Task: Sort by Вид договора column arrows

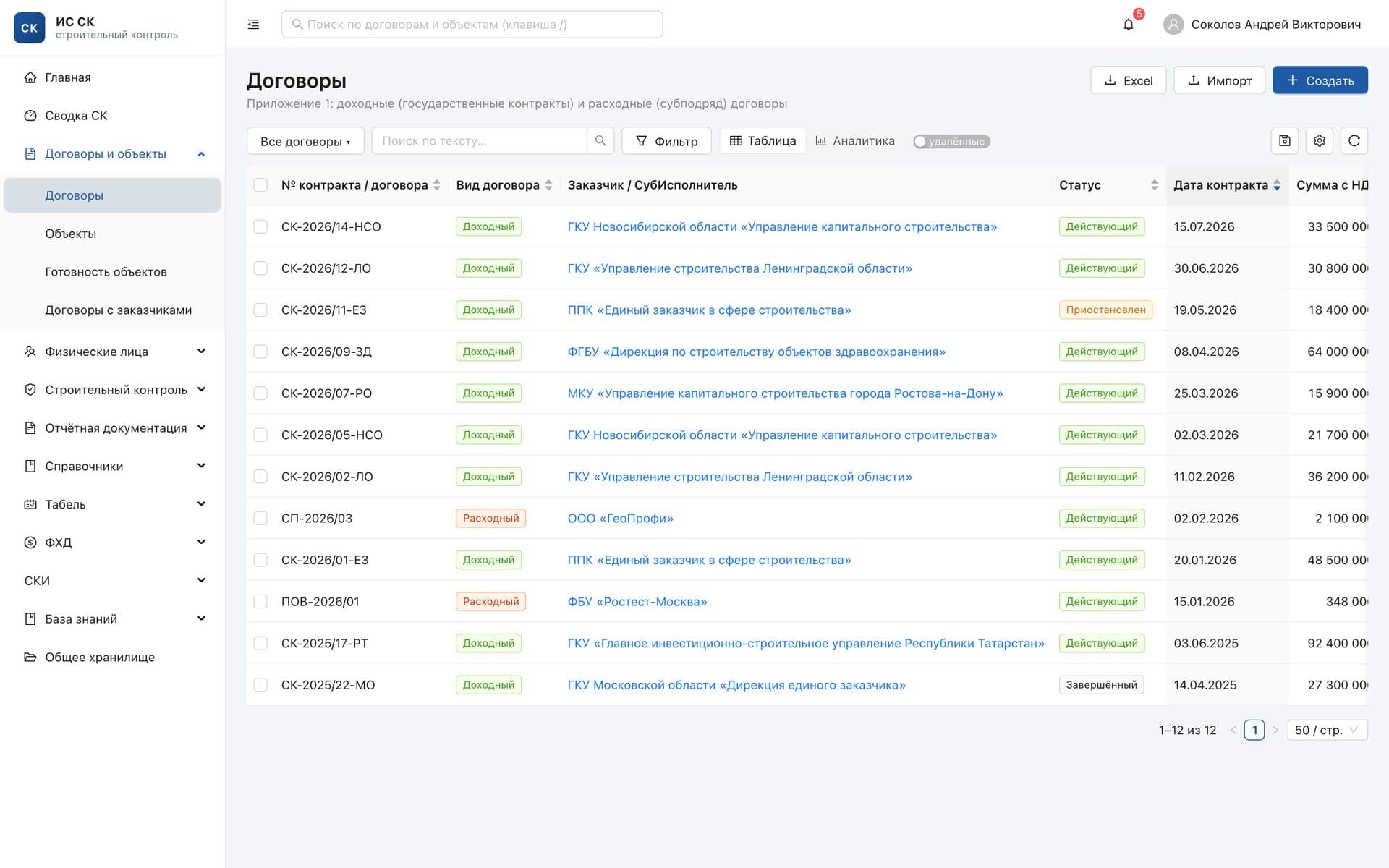Action: pyautogui.click(x=548, y=185)
